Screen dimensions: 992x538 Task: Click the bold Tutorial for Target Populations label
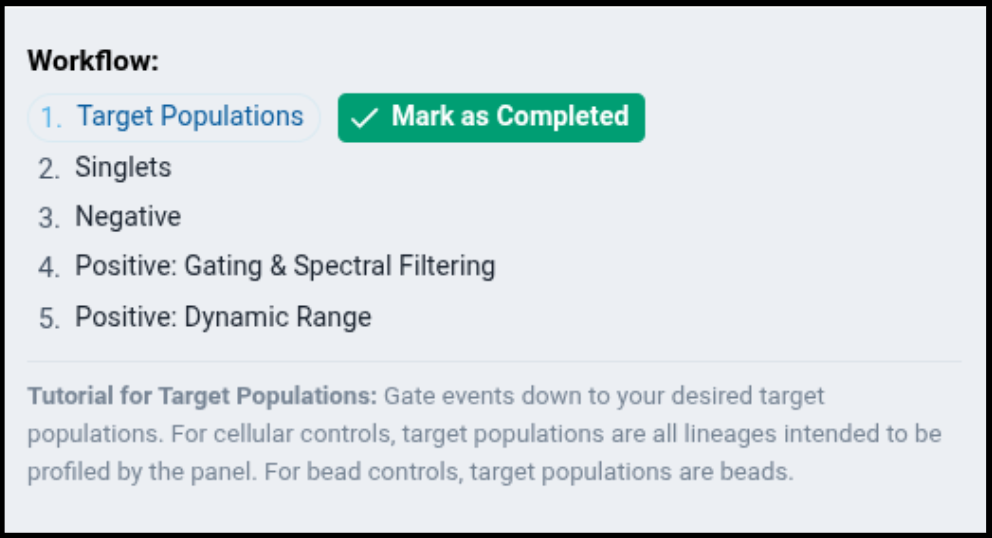[202, 396]
